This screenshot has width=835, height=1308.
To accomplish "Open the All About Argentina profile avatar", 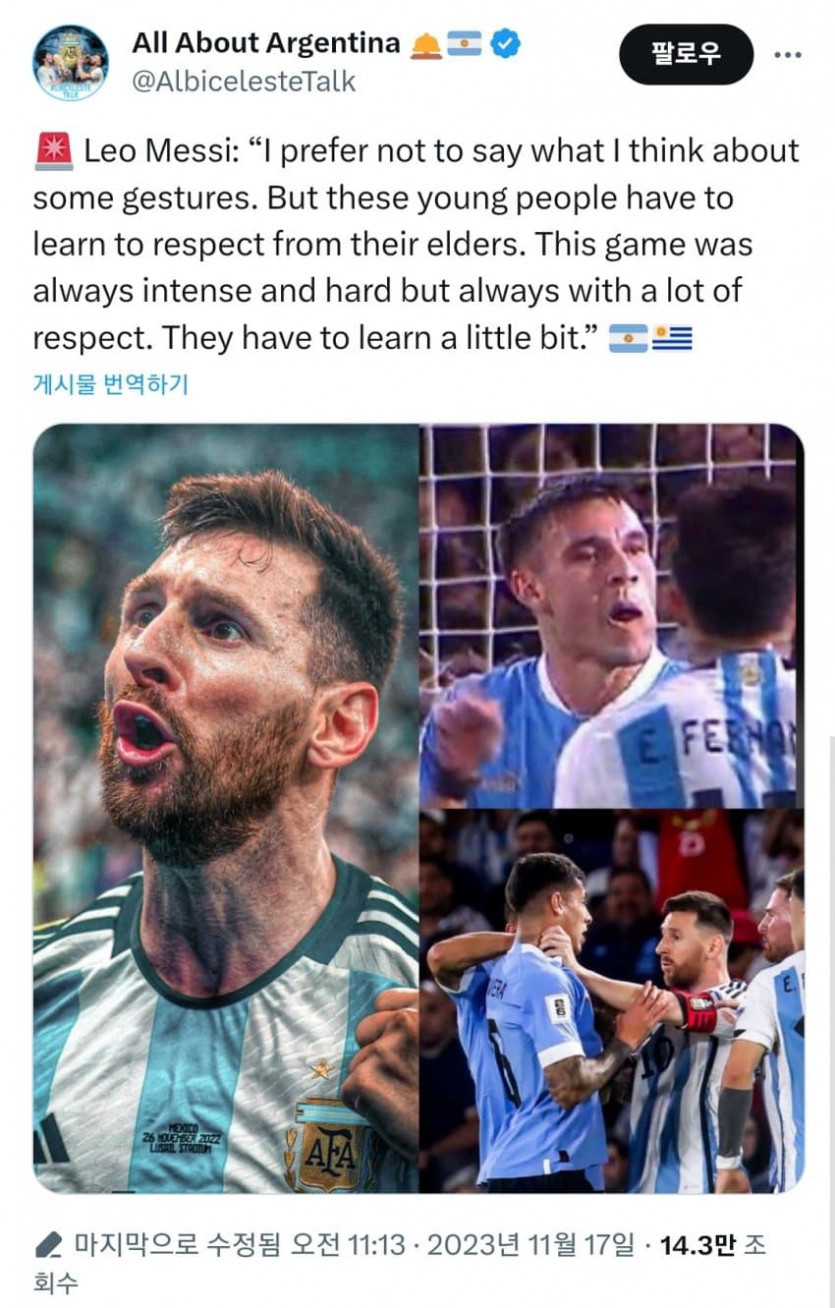I will pos(71,62).
